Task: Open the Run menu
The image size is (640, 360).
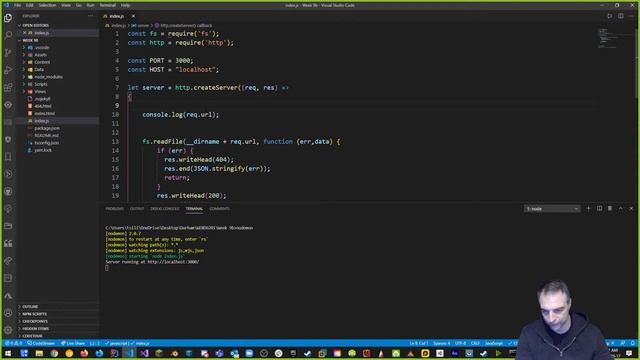Action: [x=90, y=5]
